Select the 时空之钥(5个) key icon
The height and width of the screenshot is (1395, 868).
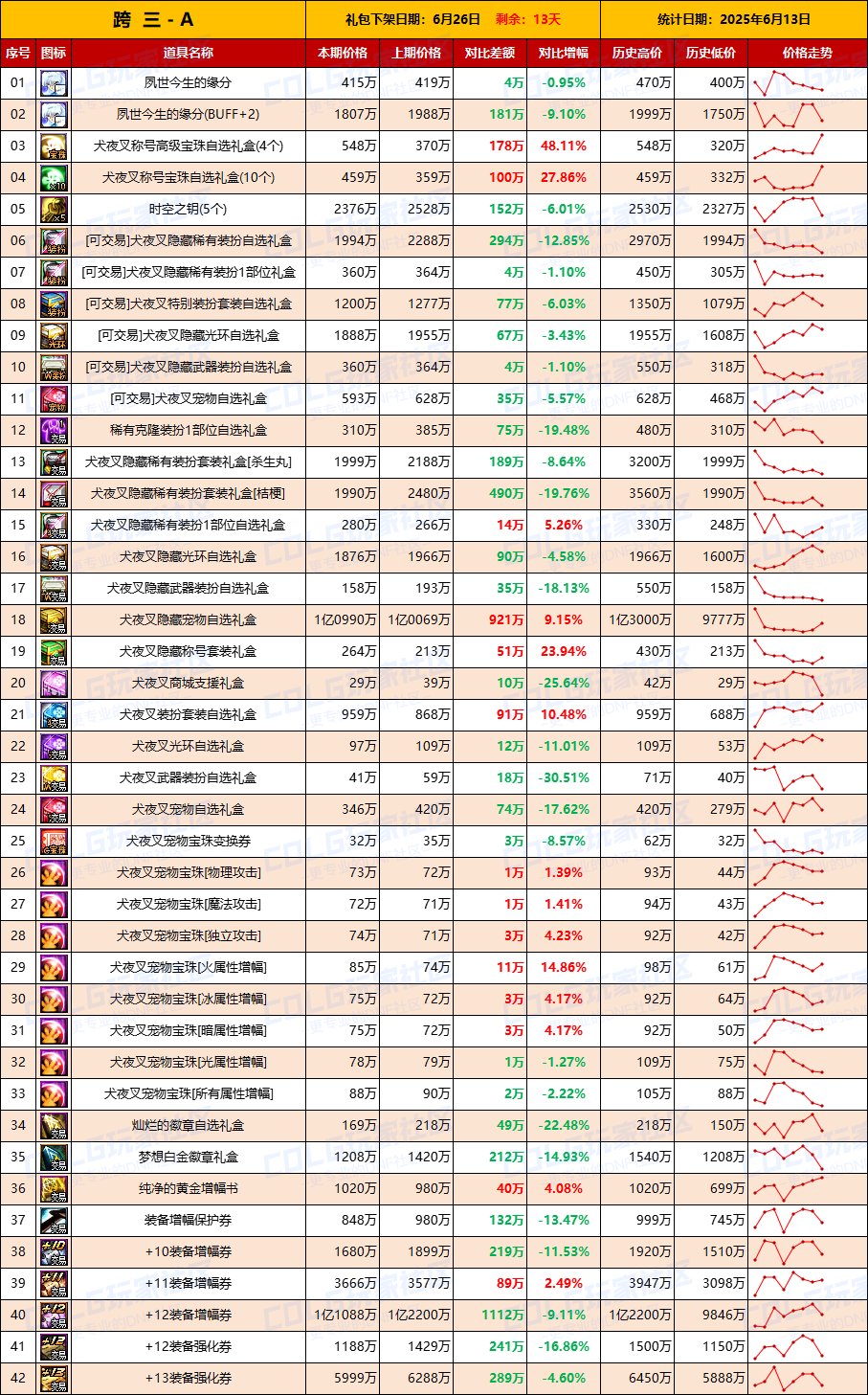click(x=54, y=210)
